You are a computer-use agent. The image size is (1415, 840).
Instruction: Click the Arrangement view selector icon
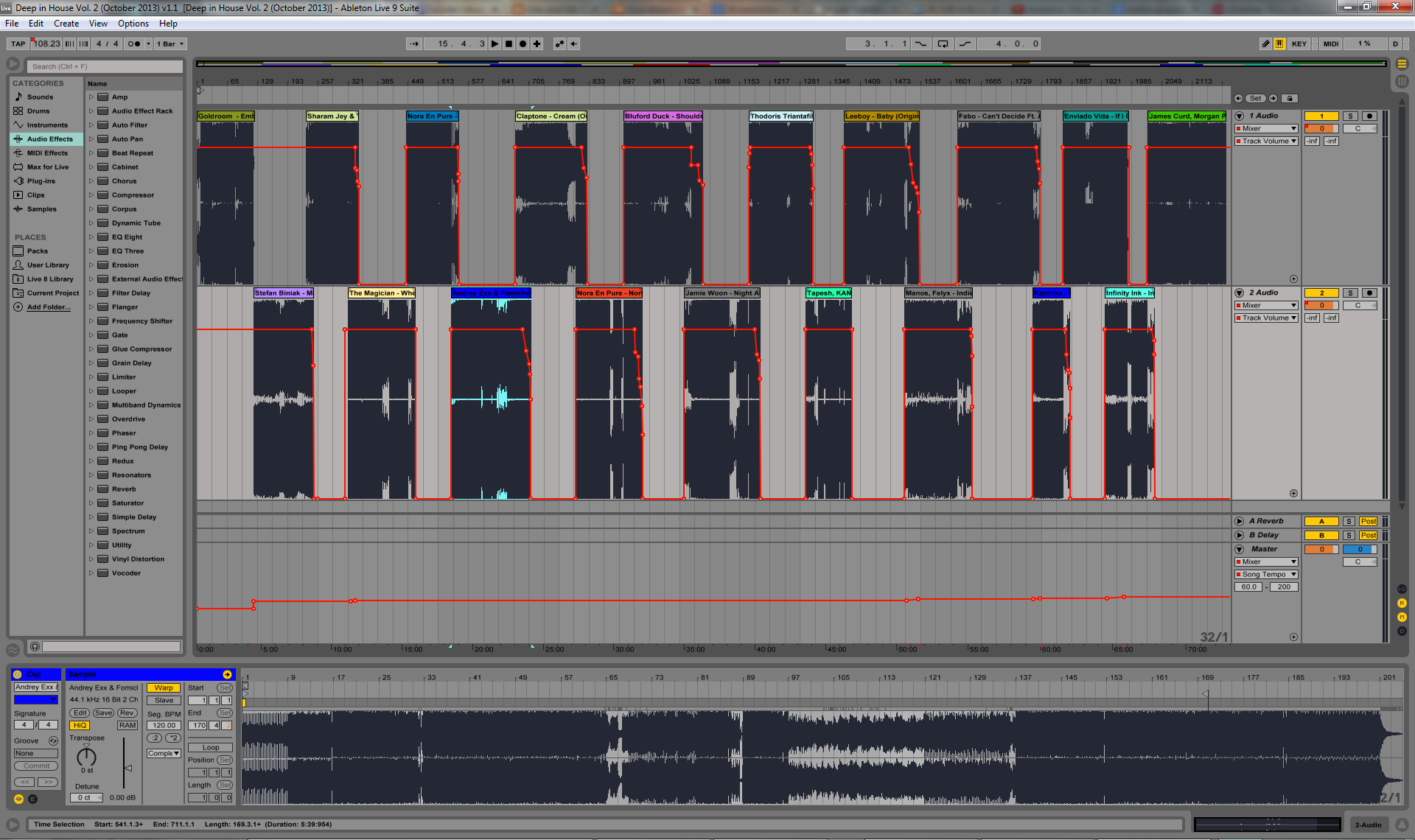(x=1402, y=64)
